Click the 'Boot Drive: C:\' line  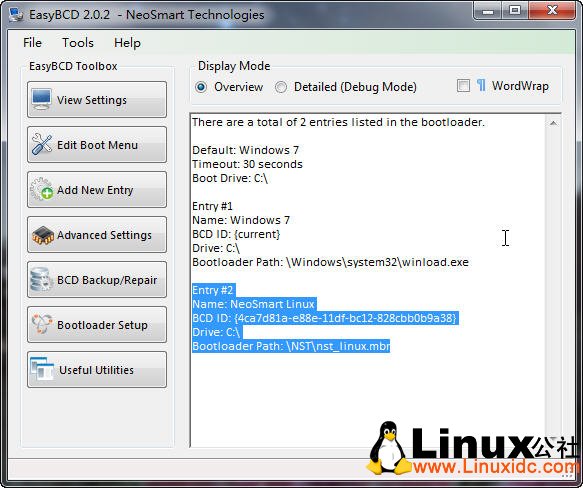230,178
